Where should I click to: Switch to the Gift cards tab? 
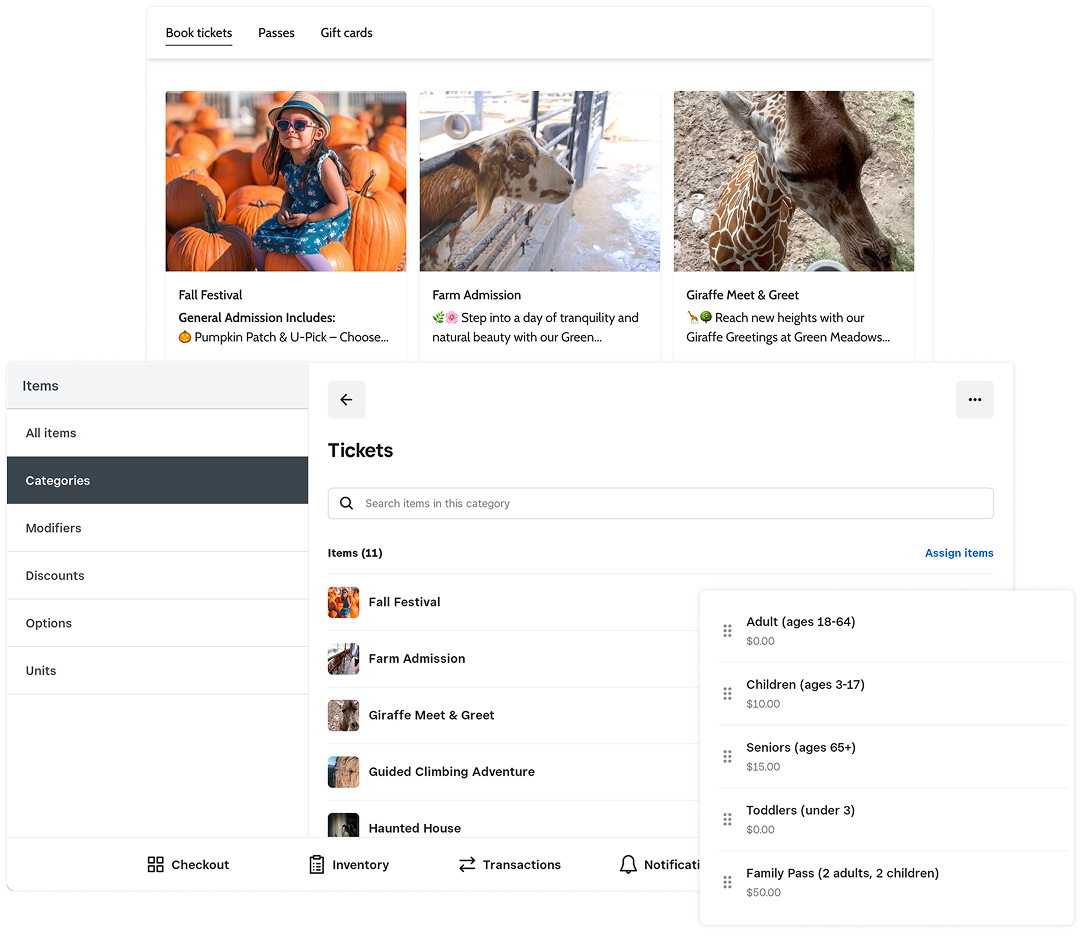click(346, 32)
